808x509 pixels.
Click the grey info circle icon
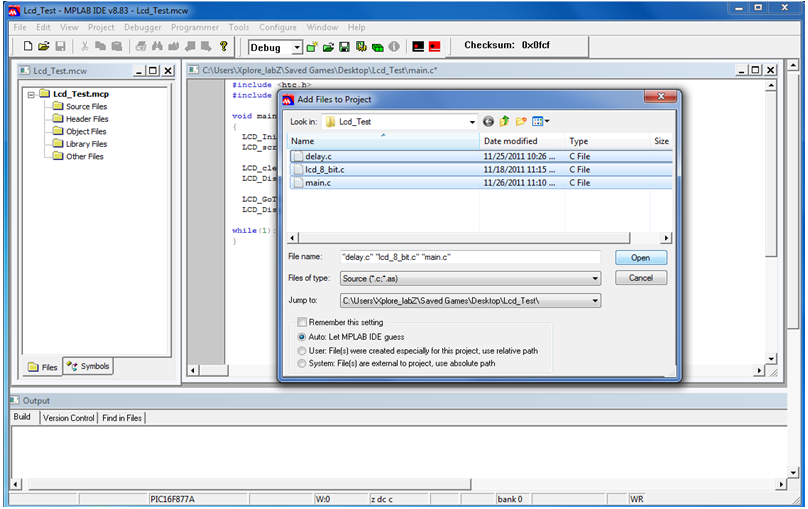394,47
